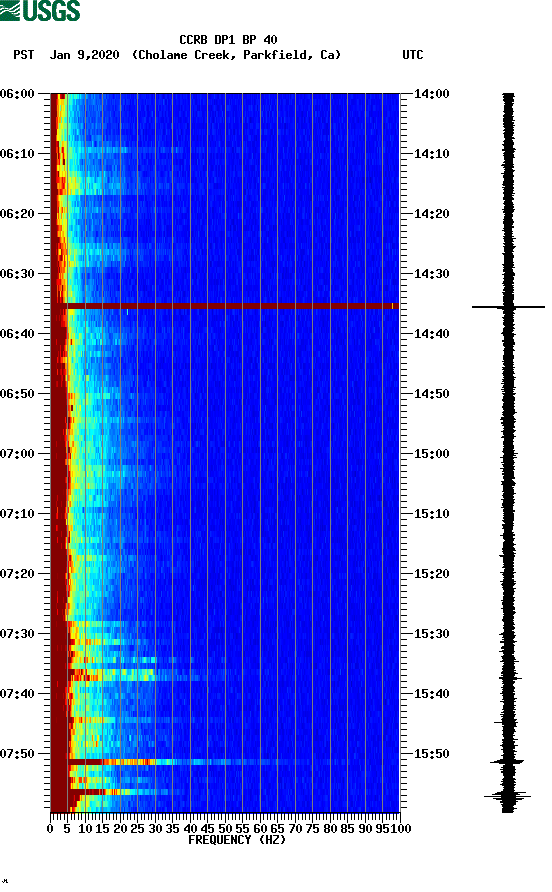552x892 pixels.
Task: Click the 07:10 PST time label
Action: point(18,514)
